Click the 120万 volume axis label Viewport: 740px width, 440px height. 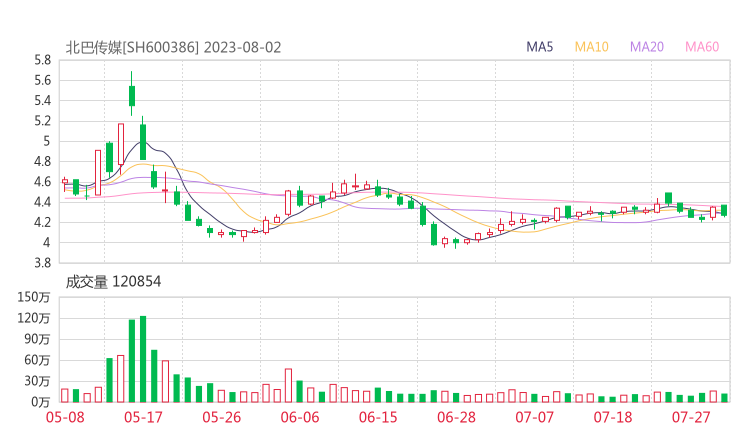34,318
